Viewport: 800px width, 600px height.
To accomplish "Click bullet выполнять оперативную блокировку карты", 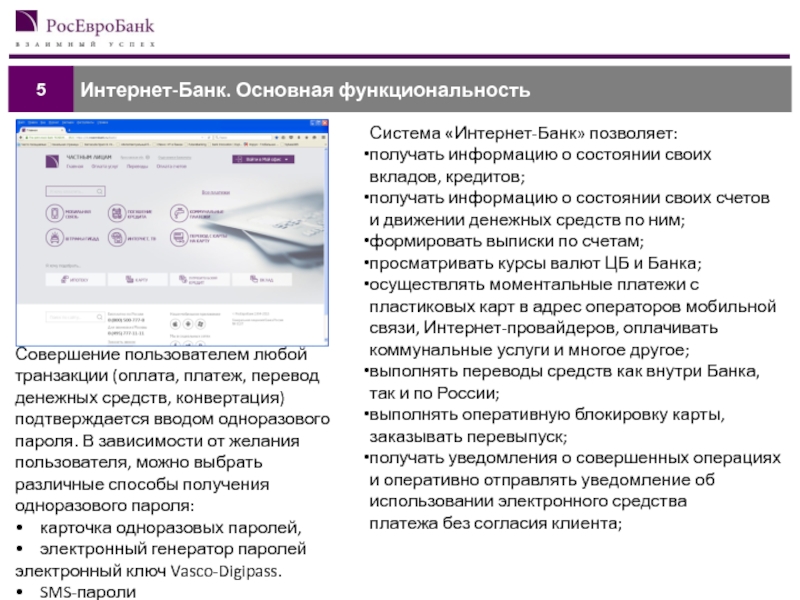I will click(x=546, y=415).
